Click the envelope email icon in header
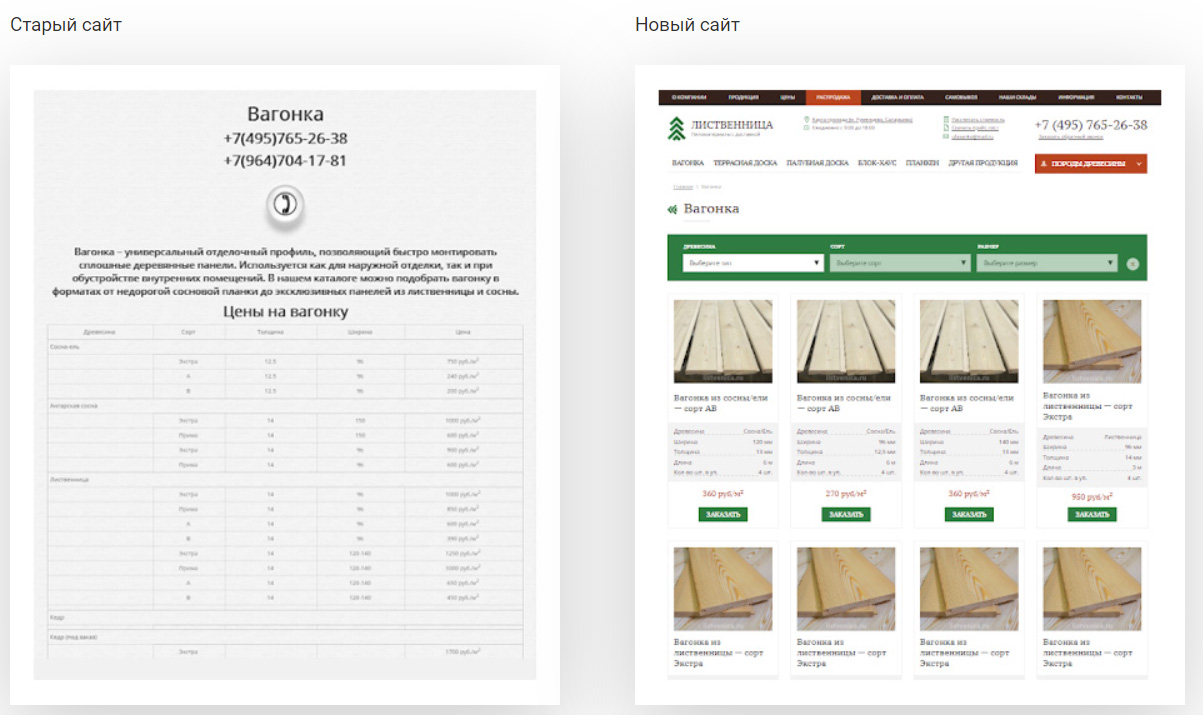 (x=946, y=136)
